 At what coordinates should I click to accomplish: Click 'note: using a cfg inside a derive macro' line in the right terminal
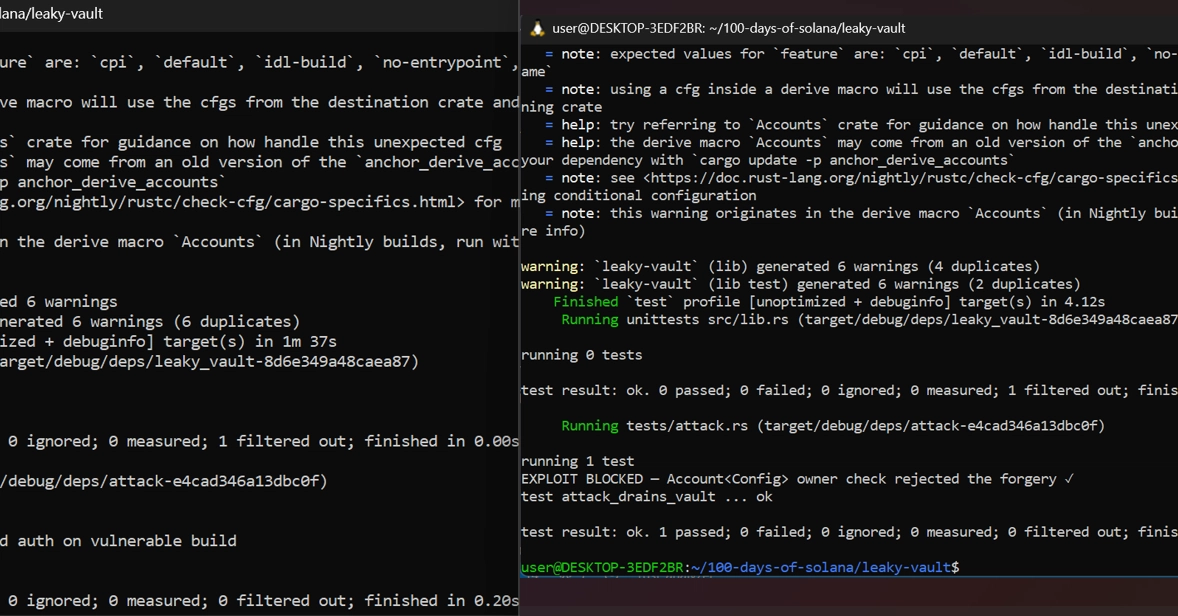click(861, 89)
